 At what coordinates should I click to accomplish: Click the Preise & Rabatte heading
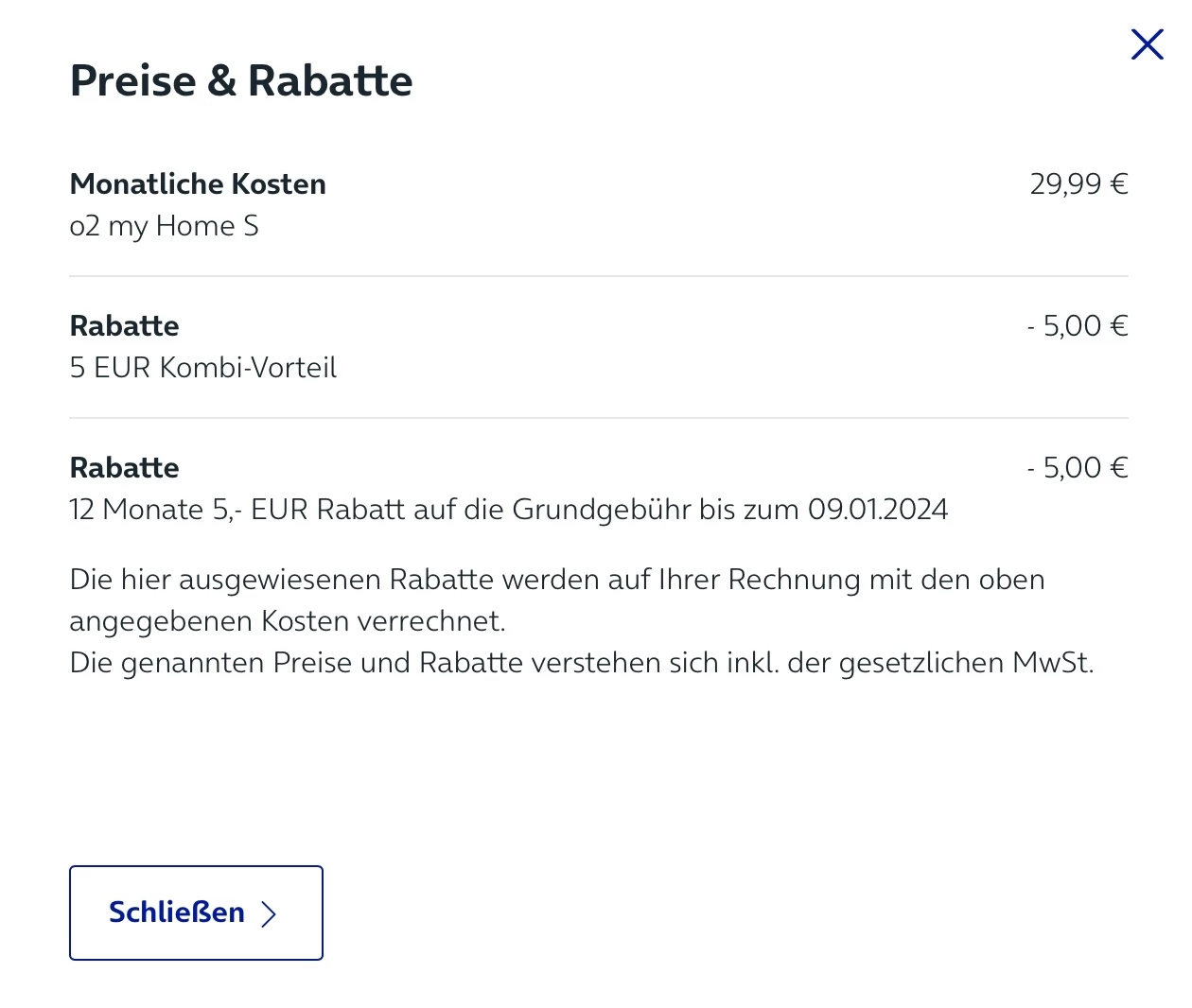tap(241, 80)
